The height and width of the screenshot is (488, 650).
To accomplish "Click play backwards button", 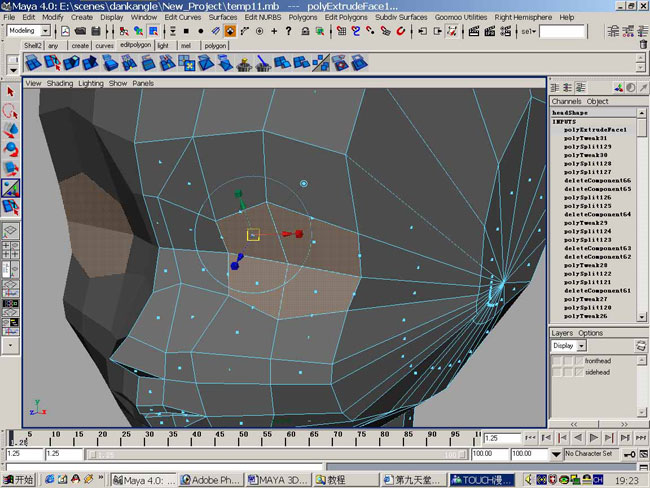I will [578, 438].
